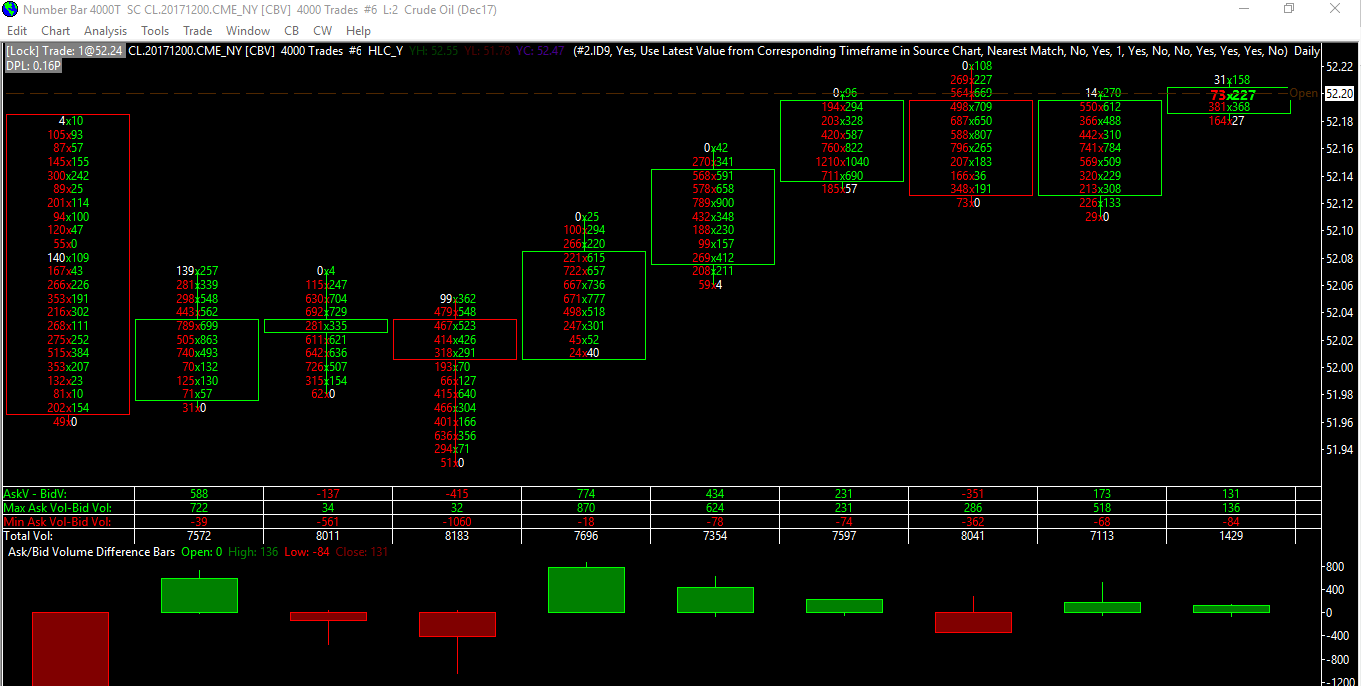Open the Analysis menu
Screen dimensions: 1361x686
tap(106, 31)
